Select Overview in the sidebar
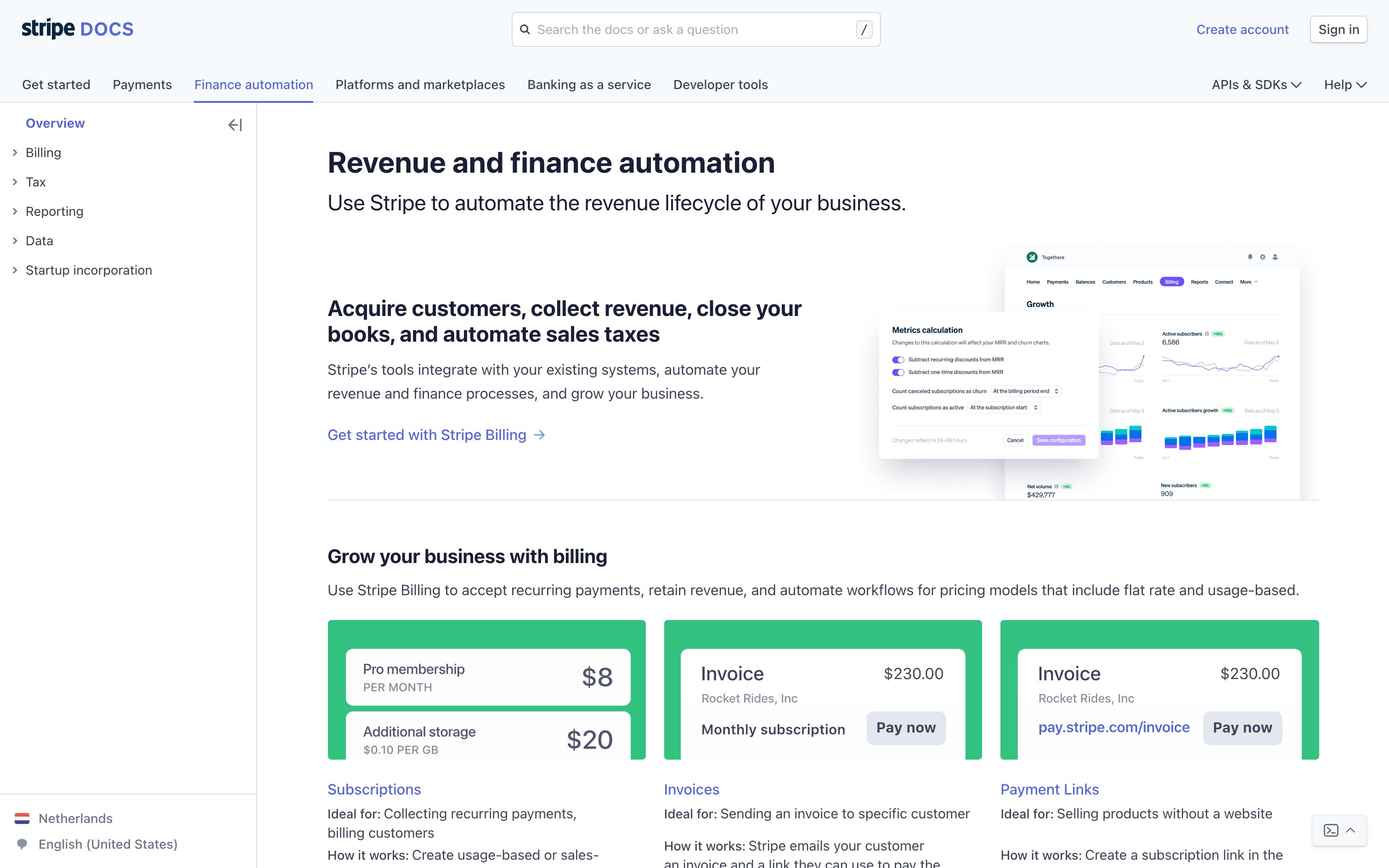 tap(55, 124)
